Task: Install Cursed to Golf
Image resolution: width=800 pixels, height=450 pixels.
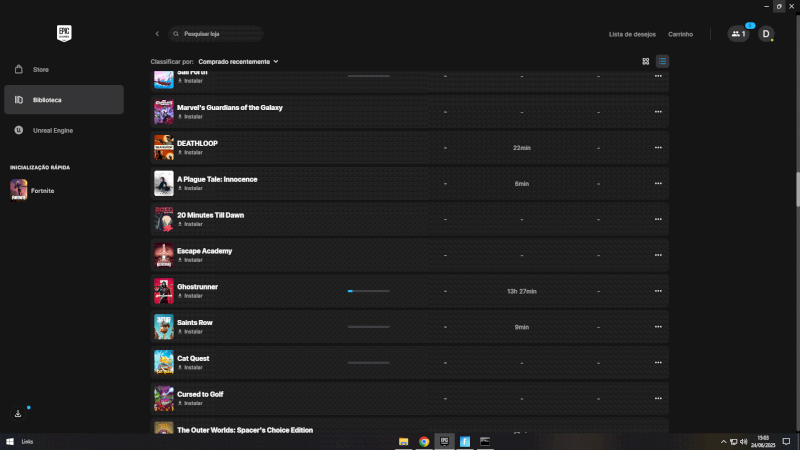Action: pyautogui.click(x=190, y=403)
